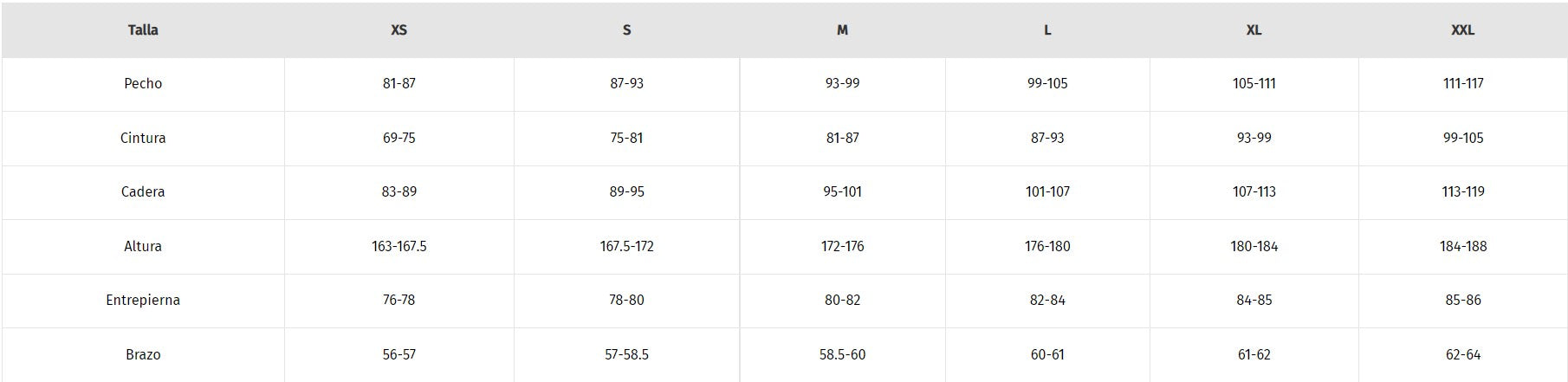The height and width of the screenshot is (382, 1568).
Task: Click the Cadera row label
Action: 143,191
